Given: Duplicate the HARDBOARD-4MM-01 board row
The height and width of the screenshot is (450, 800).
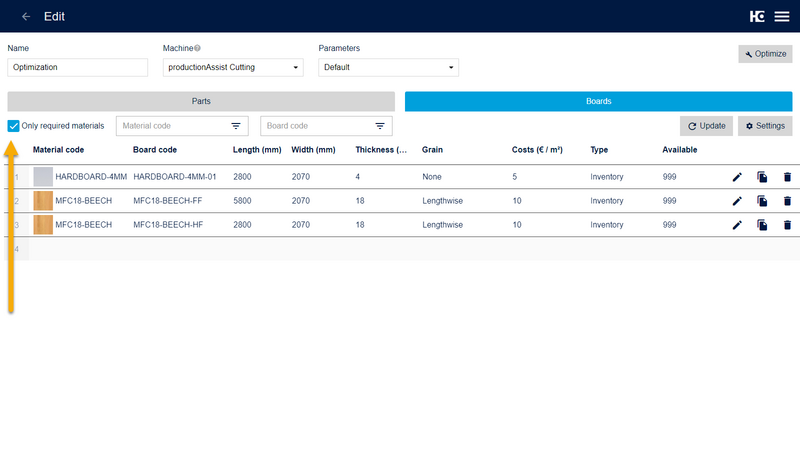Looking at the screenshot, I should [x=762, y=177].
